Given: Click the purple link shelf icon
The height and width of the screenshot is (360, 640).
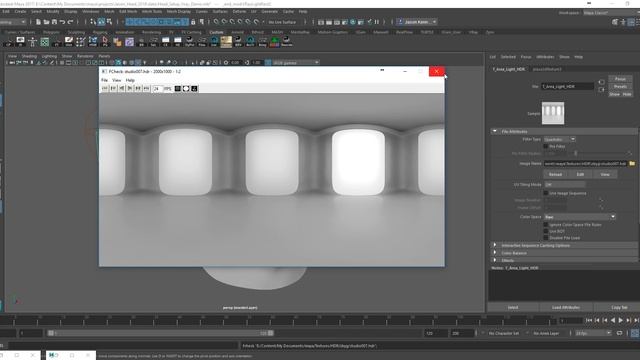Looking at the screenshot, I should click(x=129, y=42).
